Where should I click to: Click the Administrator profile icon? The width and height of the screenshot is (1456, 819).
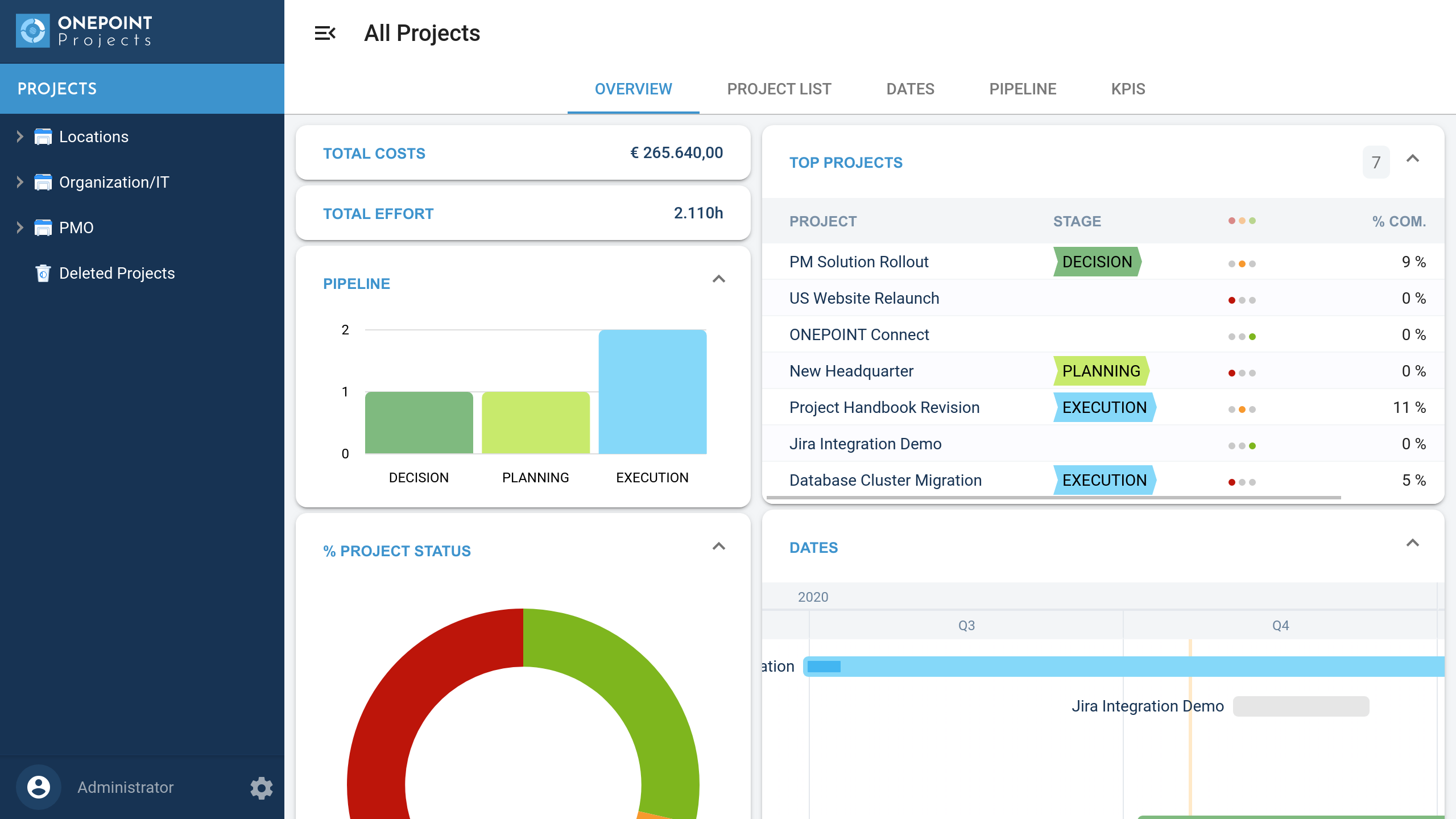(37, 788)
